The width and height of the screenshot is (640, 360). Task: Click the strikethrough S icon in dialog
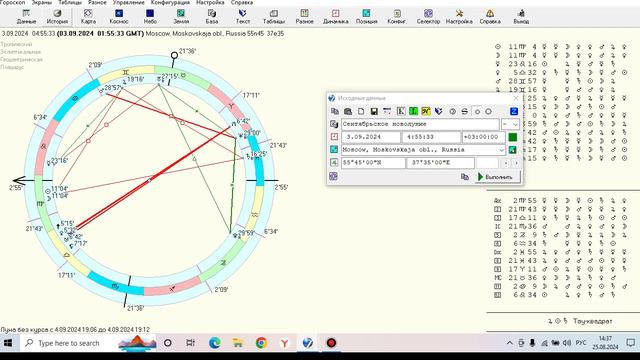pos(464,111)
